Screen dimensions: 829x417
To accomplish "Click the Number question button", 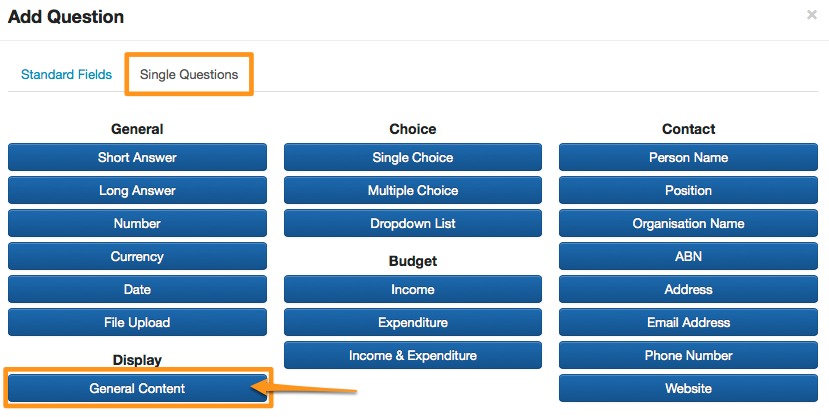I will click(x=137, y=223).
